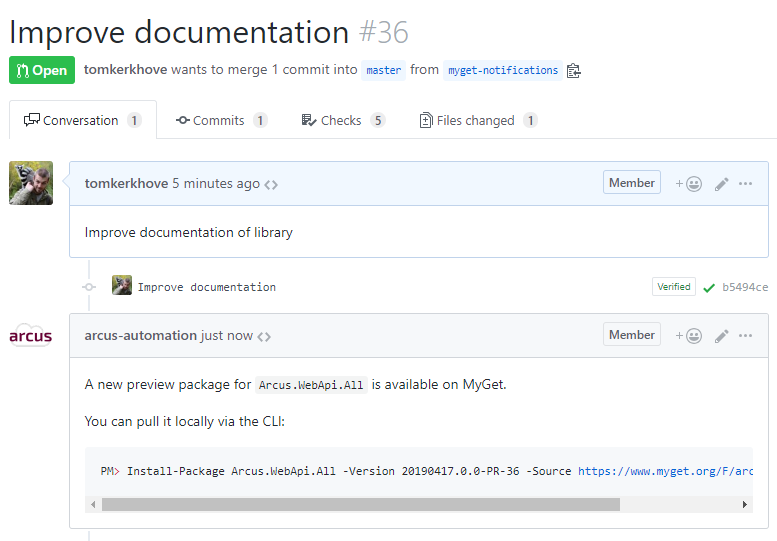Open the arcus logo avatar
Viewport: 777px width, 541px height.
pos(31,335)
